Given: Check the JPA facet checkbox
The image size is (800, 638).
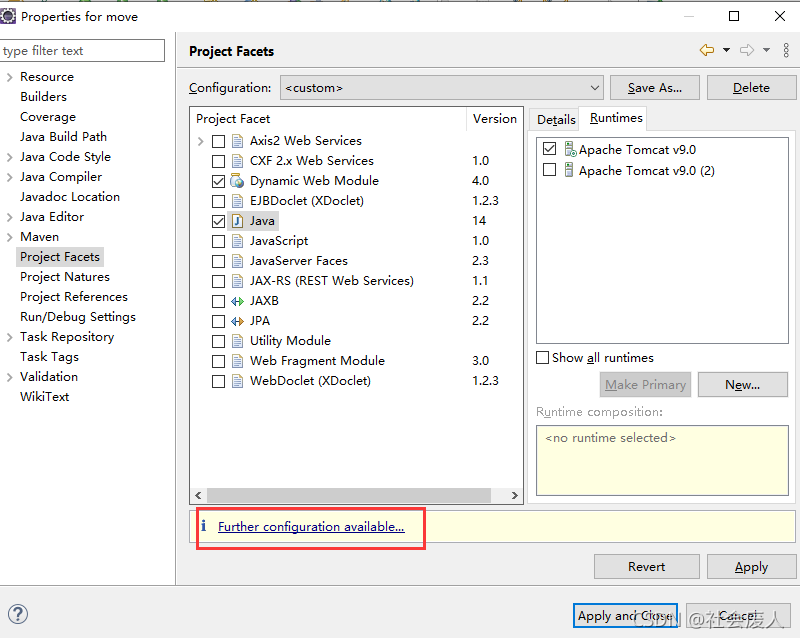Looking at the screenshot, I should point(218,322).
